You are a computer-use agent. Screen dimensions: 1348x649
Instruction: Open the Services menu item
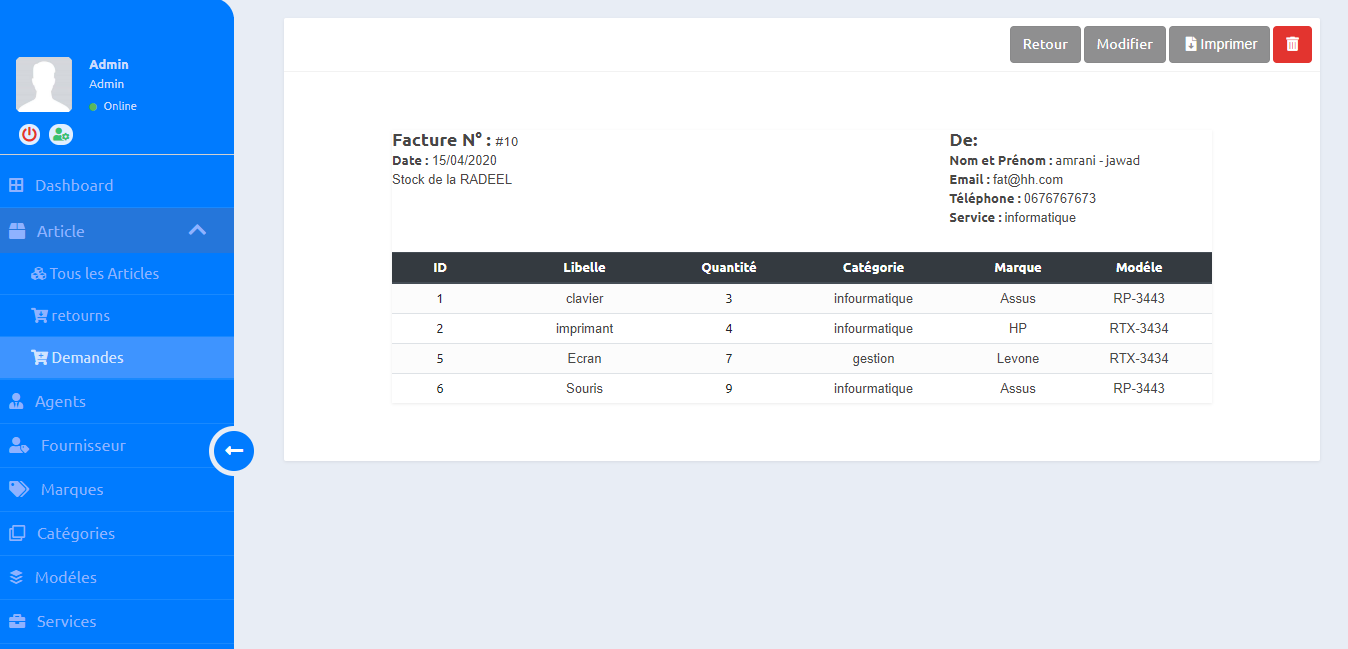66,621
